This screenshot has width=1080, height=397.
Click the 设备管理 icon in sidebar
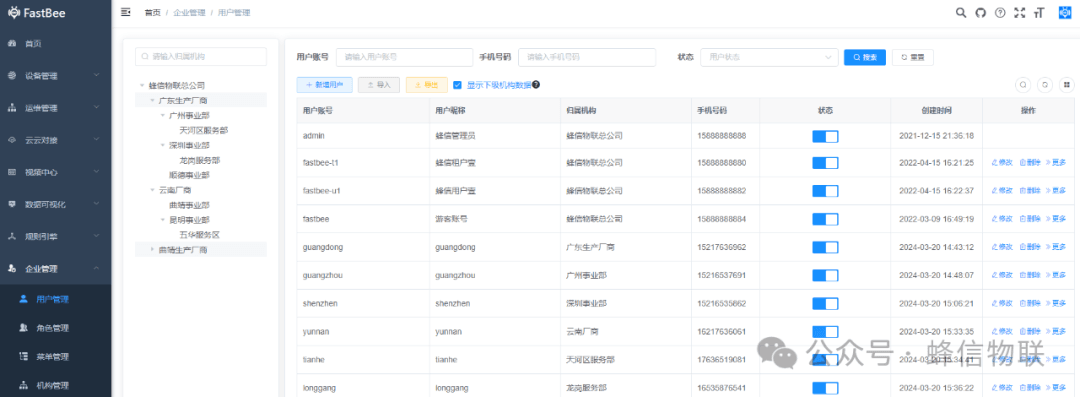click(x=12, y=76)
